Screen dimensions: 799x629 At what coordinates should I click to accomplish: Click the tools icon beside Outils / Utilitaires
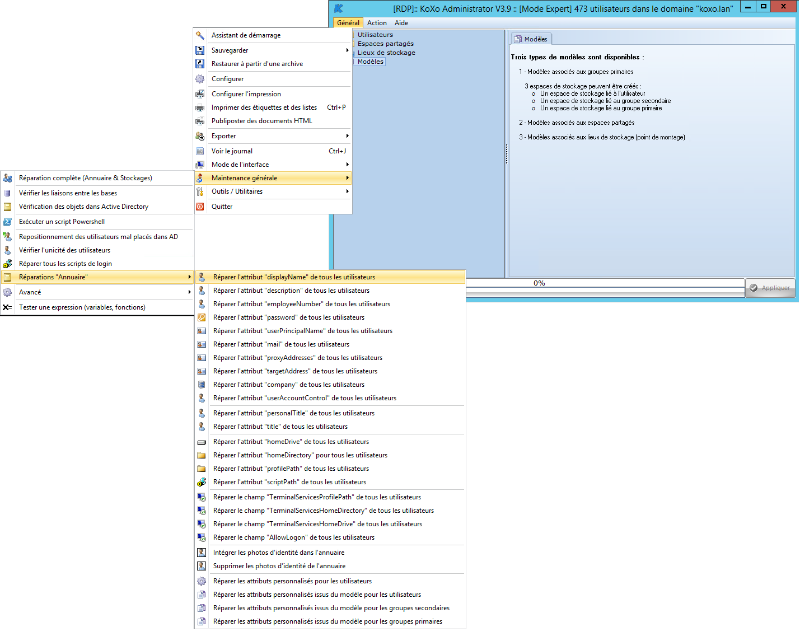point(200,192)
